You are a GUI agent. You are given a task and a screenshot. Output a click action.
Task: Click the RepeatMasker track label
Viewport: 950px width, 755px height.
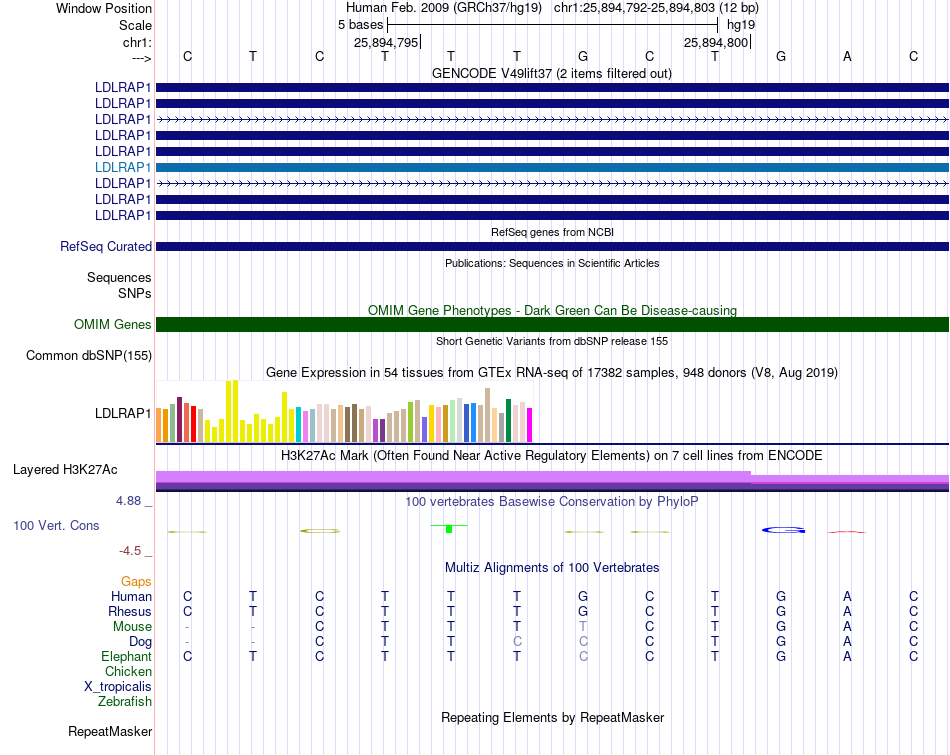110,732
